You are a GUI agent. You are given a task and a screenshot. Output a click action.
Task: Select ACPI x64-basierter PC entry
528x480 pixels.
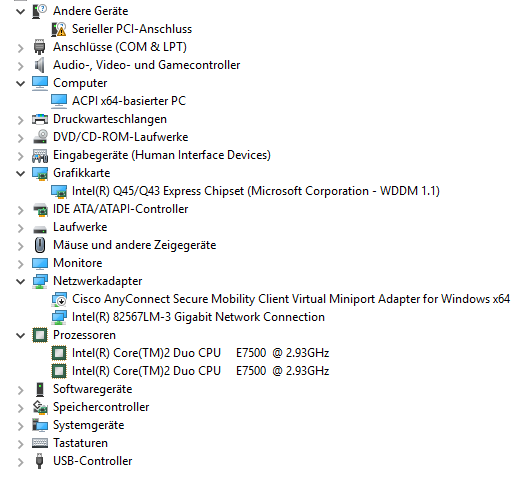click(x=129, y=101)
